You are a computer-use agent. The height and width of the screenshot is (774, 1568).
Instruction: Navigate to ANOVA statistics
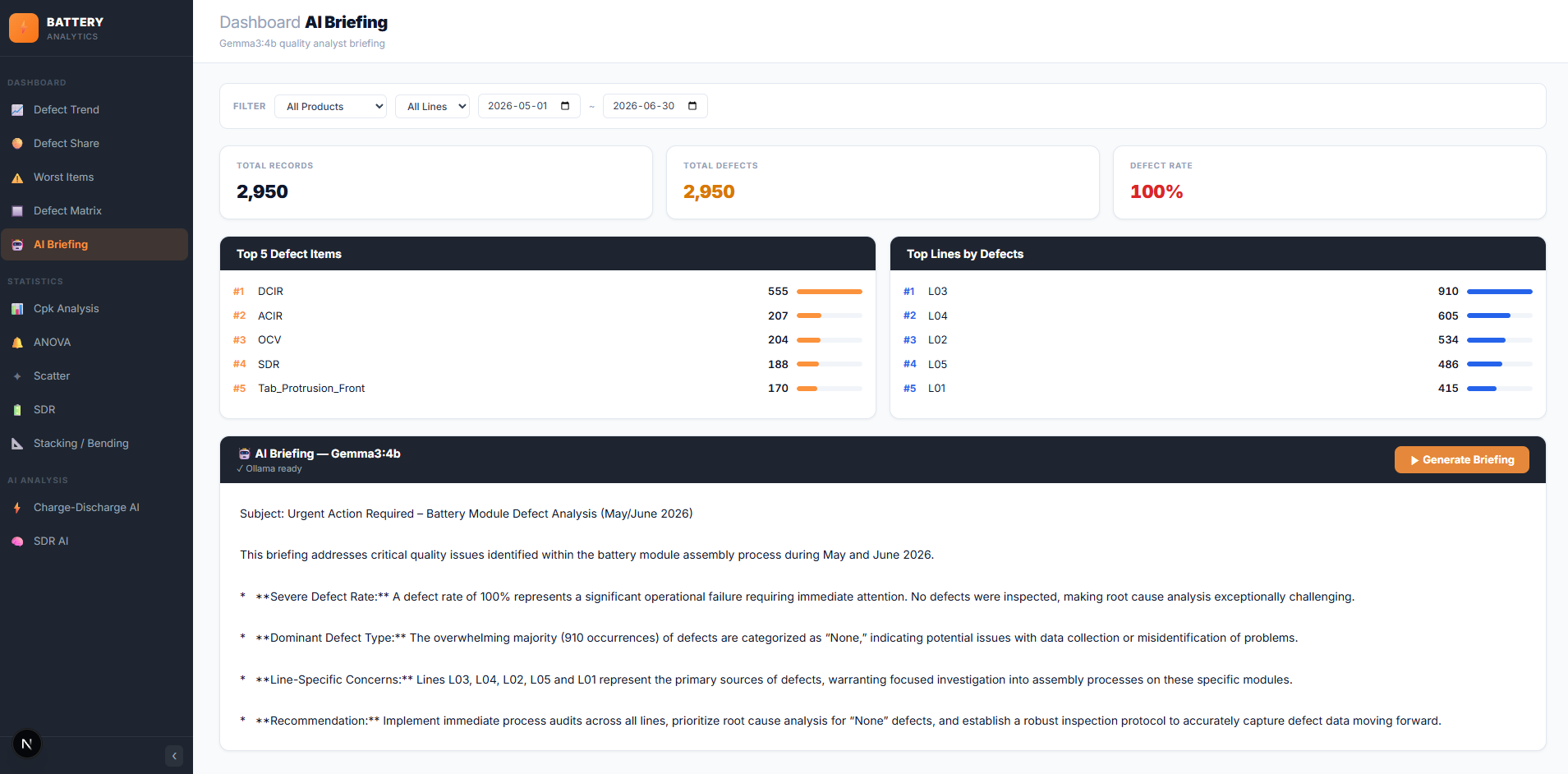(x=94, y=343)
